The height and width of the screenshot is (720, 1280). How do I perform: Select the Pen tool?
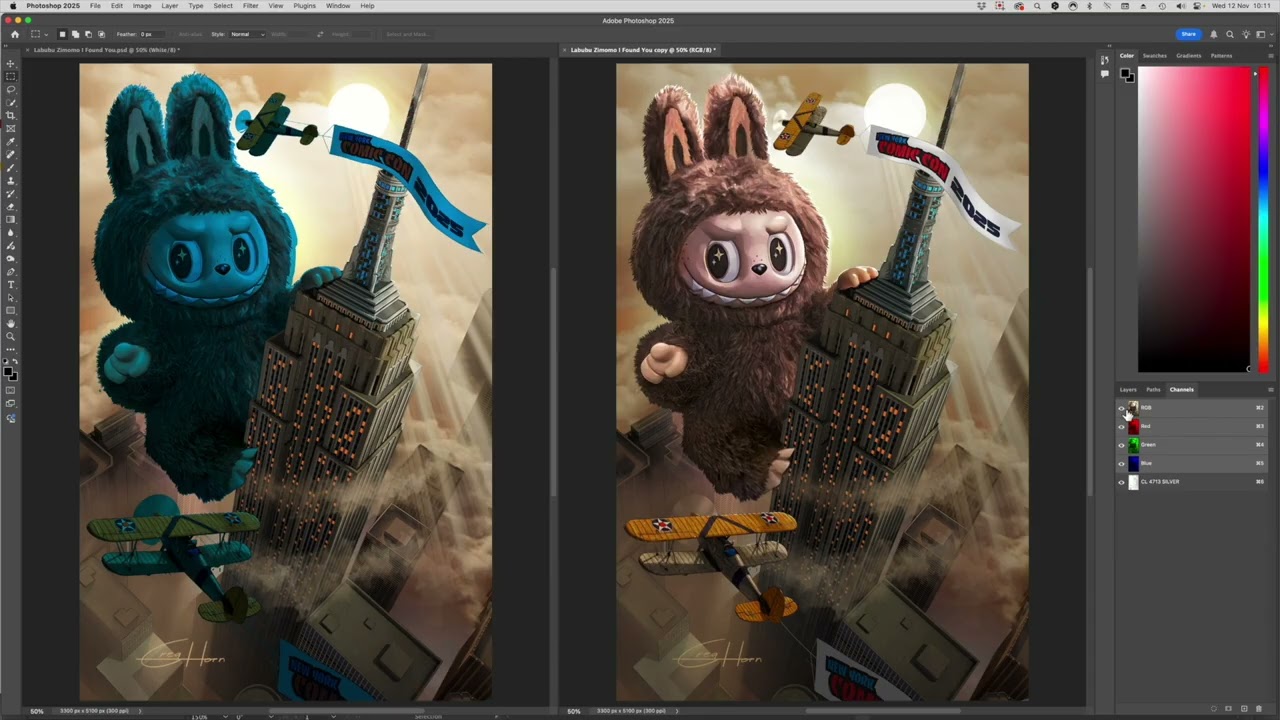point(11,271)
